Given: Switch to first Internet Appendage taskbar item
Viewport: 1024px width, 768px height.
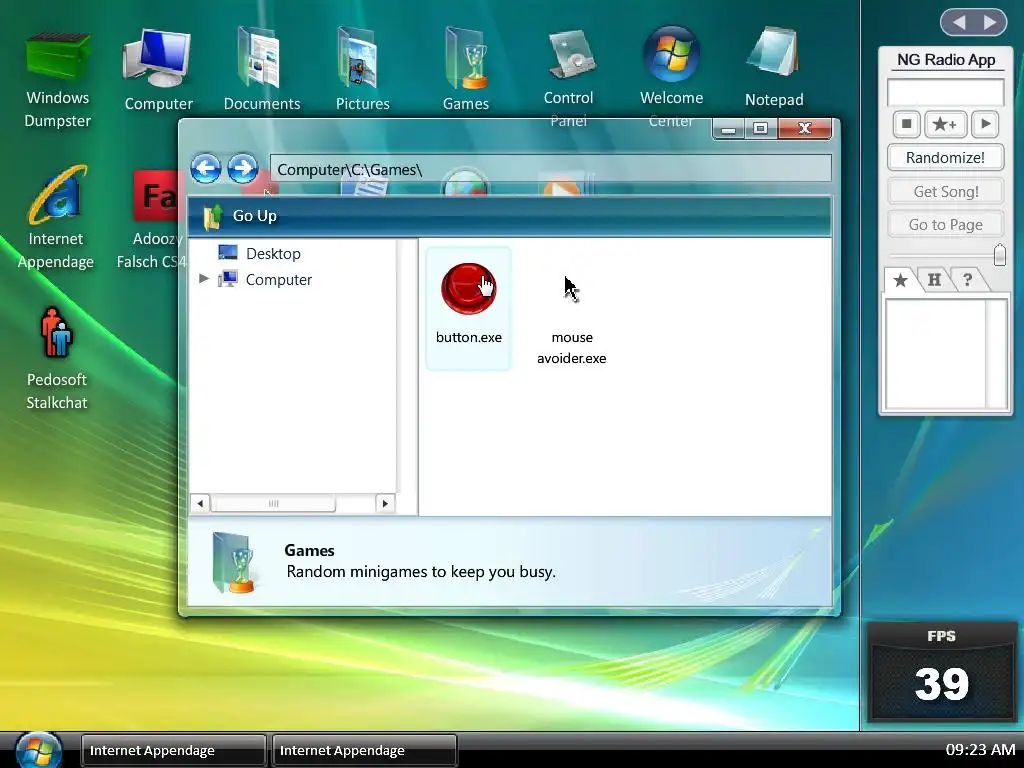Looking at the screenshot, I should click(x=173, y=750).
